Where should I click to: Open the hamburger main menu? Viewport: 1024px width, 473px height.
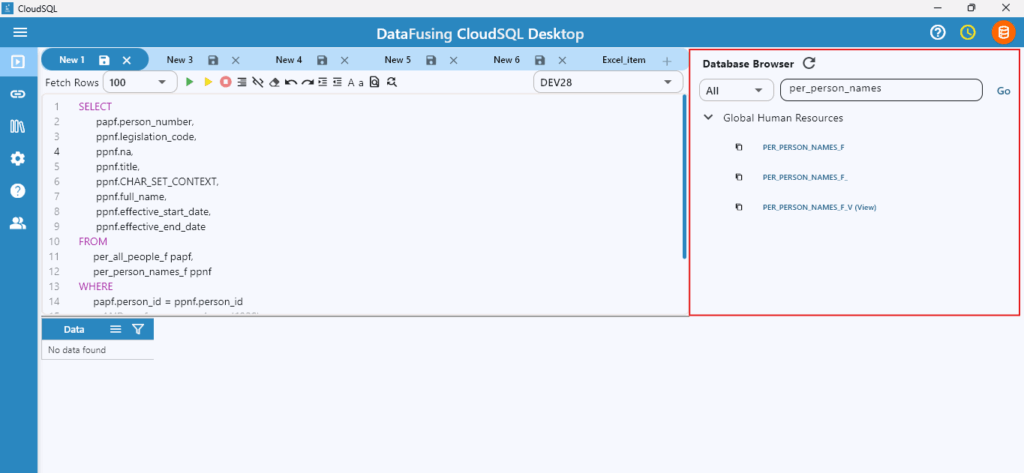pyautogui.click(x=20, y=33)
